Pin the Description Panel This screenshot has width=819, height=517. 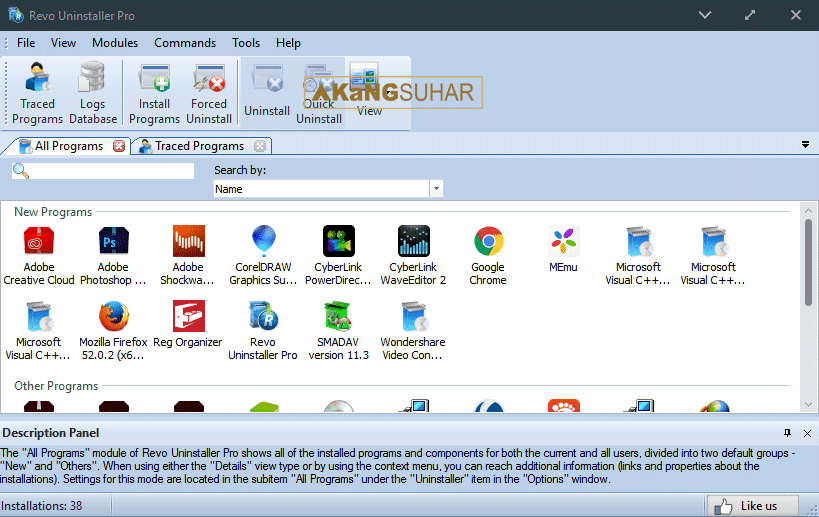coord(787,433)
